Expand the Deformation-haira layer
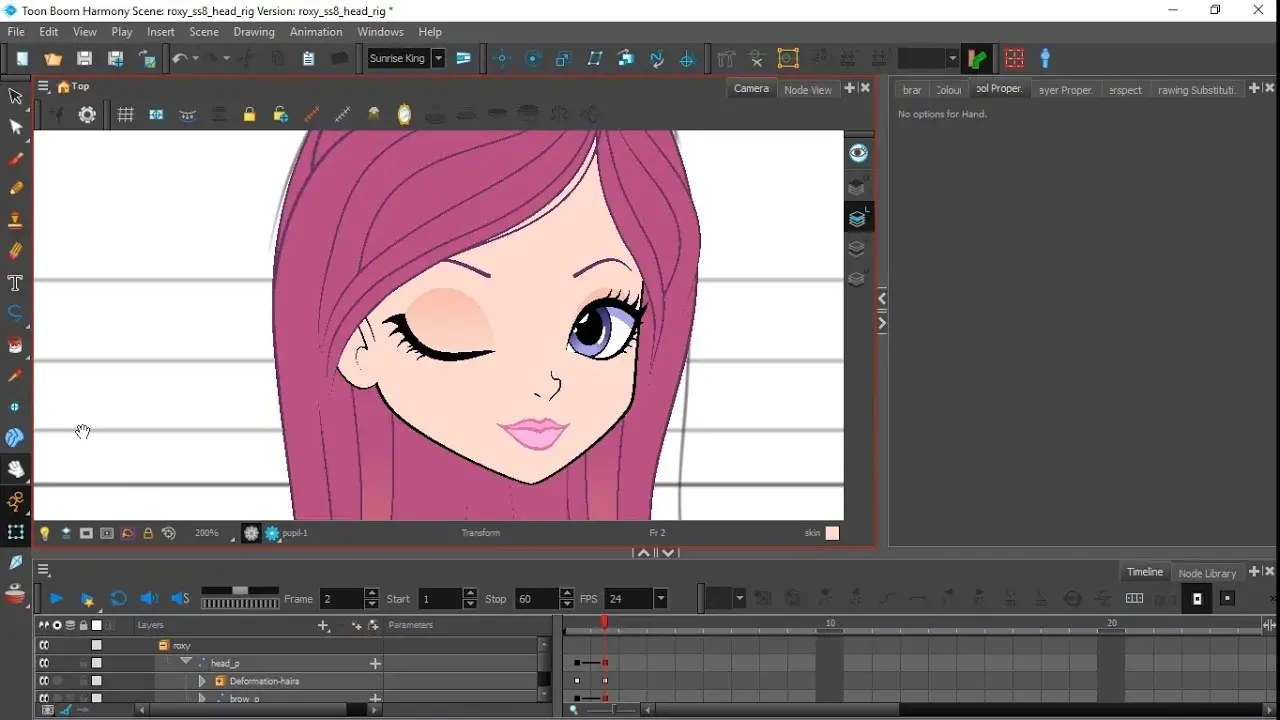Image resolution: width=1280 pixels, height=720 pixels. 202,681
